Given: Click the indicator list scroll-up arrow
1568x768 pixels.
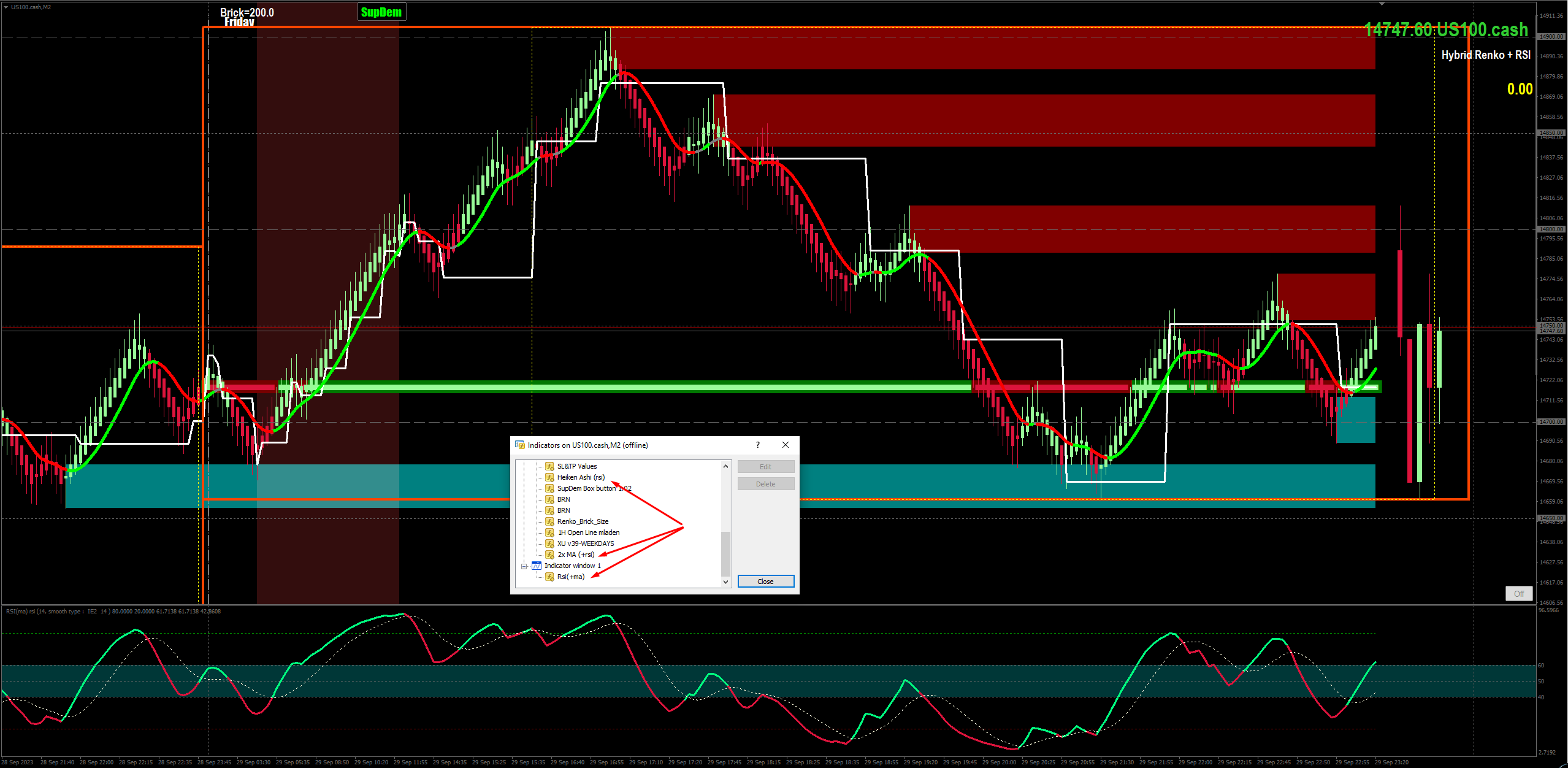Looking at the screenshot, I should pyautogui.click(x=725, y=466).
